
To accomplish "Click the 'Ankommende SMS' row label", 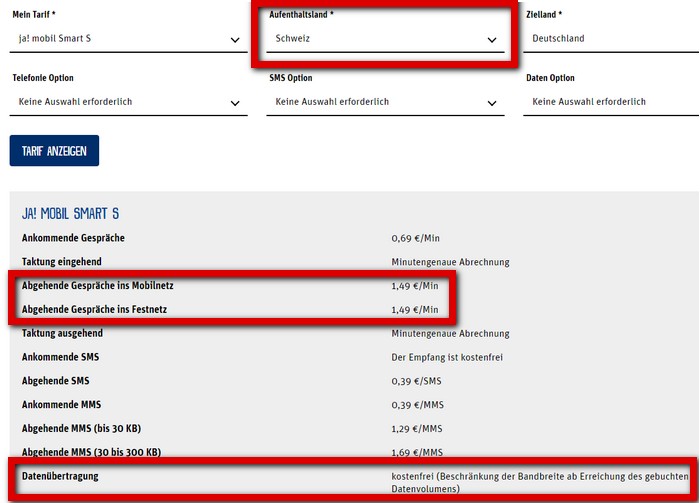I will click(x=60, y=357).
